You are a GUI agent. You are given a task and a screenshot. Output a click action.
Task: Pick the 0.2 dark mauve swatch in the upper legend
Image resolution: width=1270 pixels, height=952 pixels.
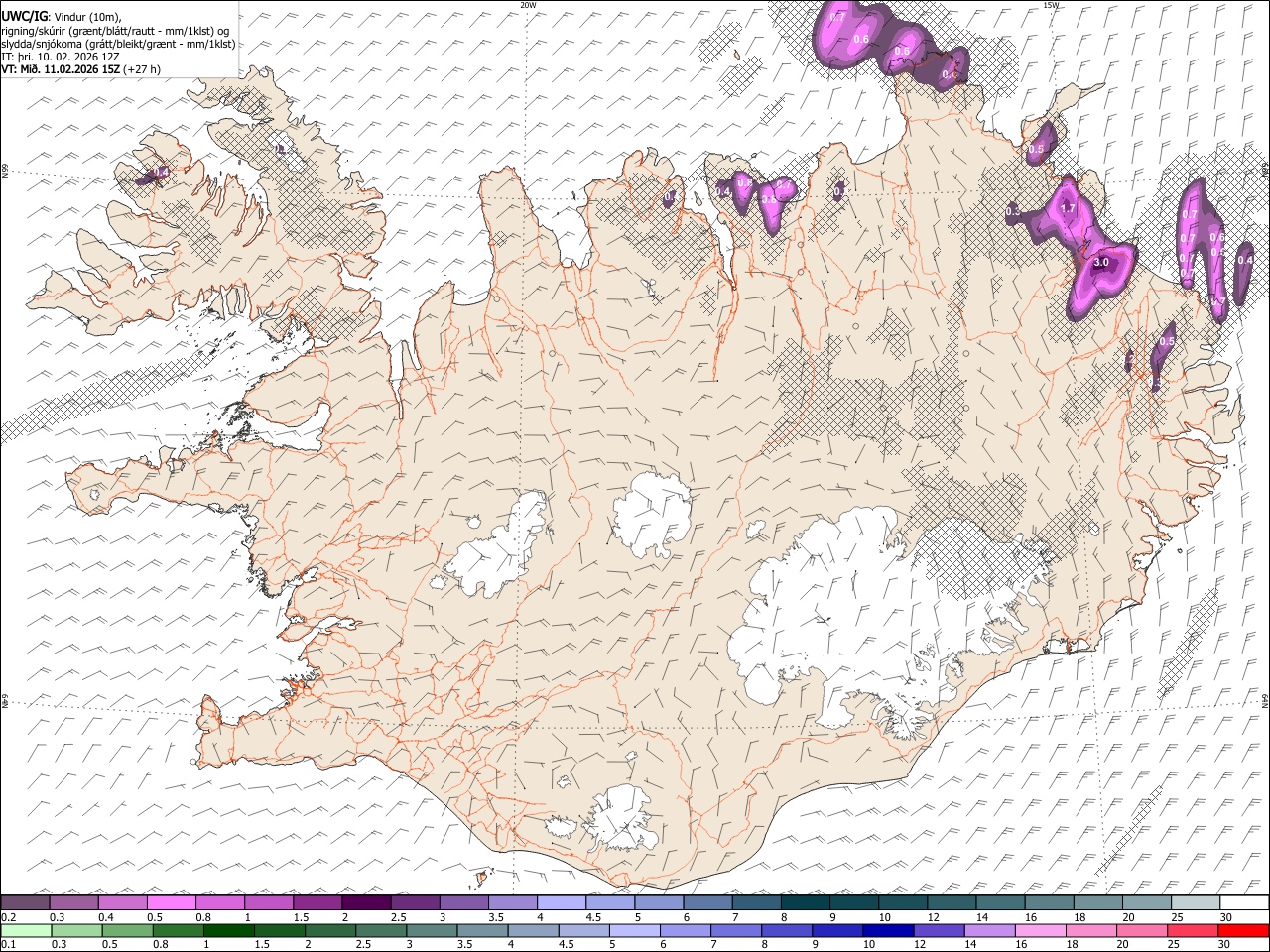[x=25, y=902]
